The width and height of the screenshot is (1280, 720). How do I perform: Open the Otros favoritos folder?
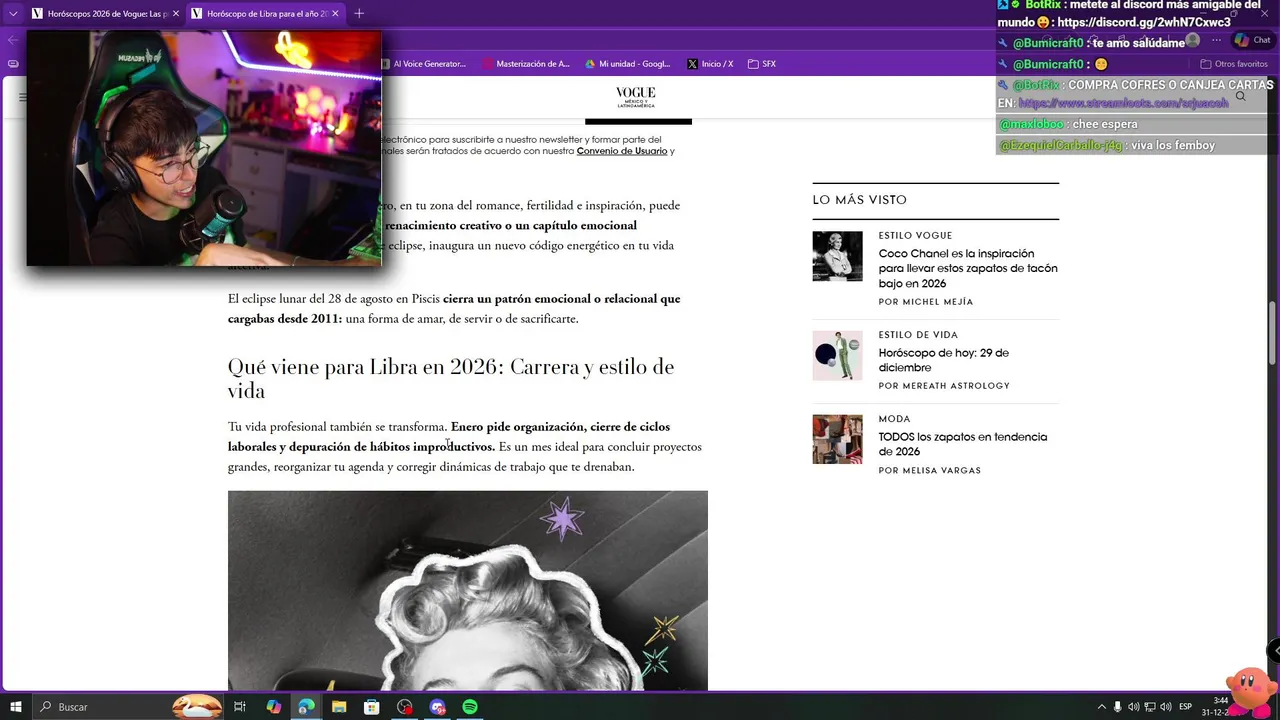click(x=1233, y=64)
